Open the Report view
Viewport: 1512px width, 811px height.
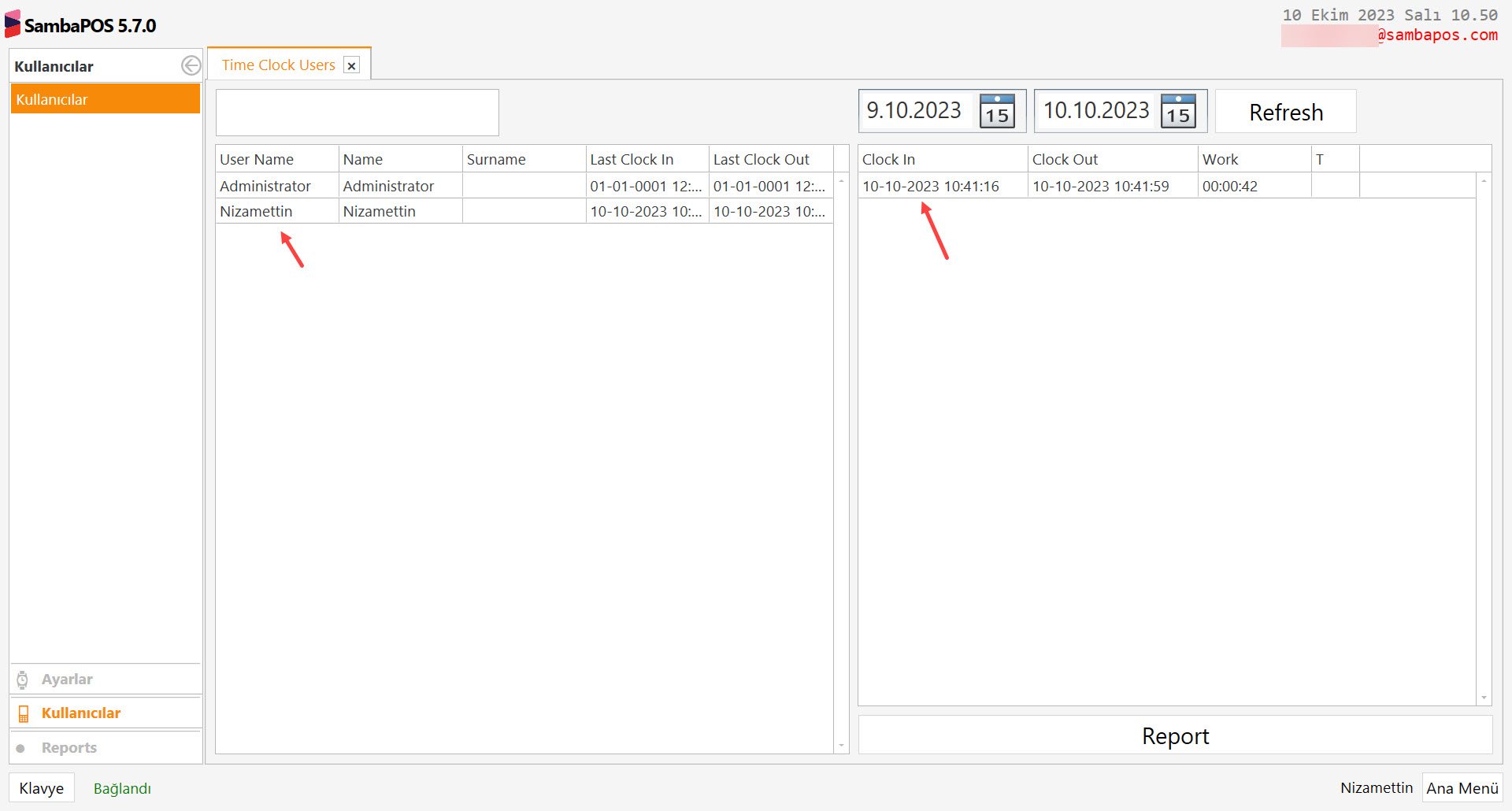tap(1175, 735)
